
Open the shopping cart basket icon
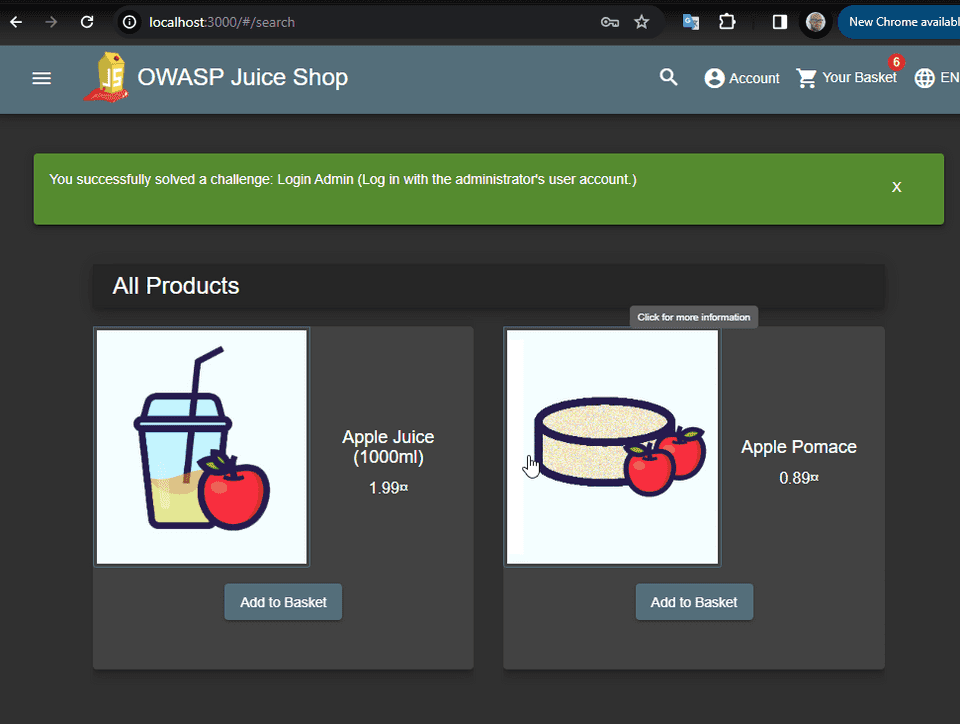point(806,77)
